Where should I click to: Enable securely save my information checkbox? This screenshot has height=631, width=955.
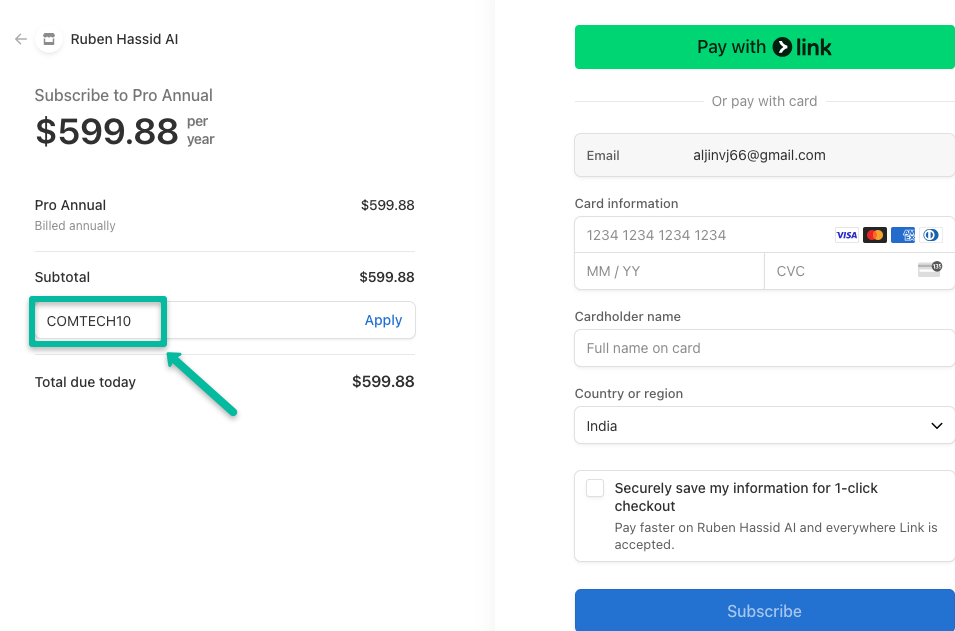pos(595,488)
